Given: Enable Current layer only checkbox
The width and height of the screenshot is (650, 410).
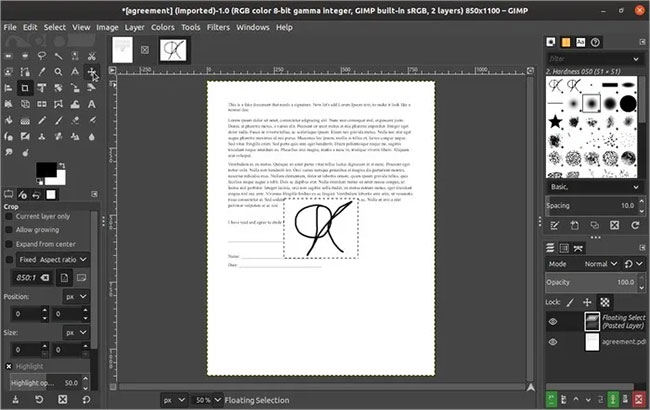Looking at the screenshot, I should (9, 216).
